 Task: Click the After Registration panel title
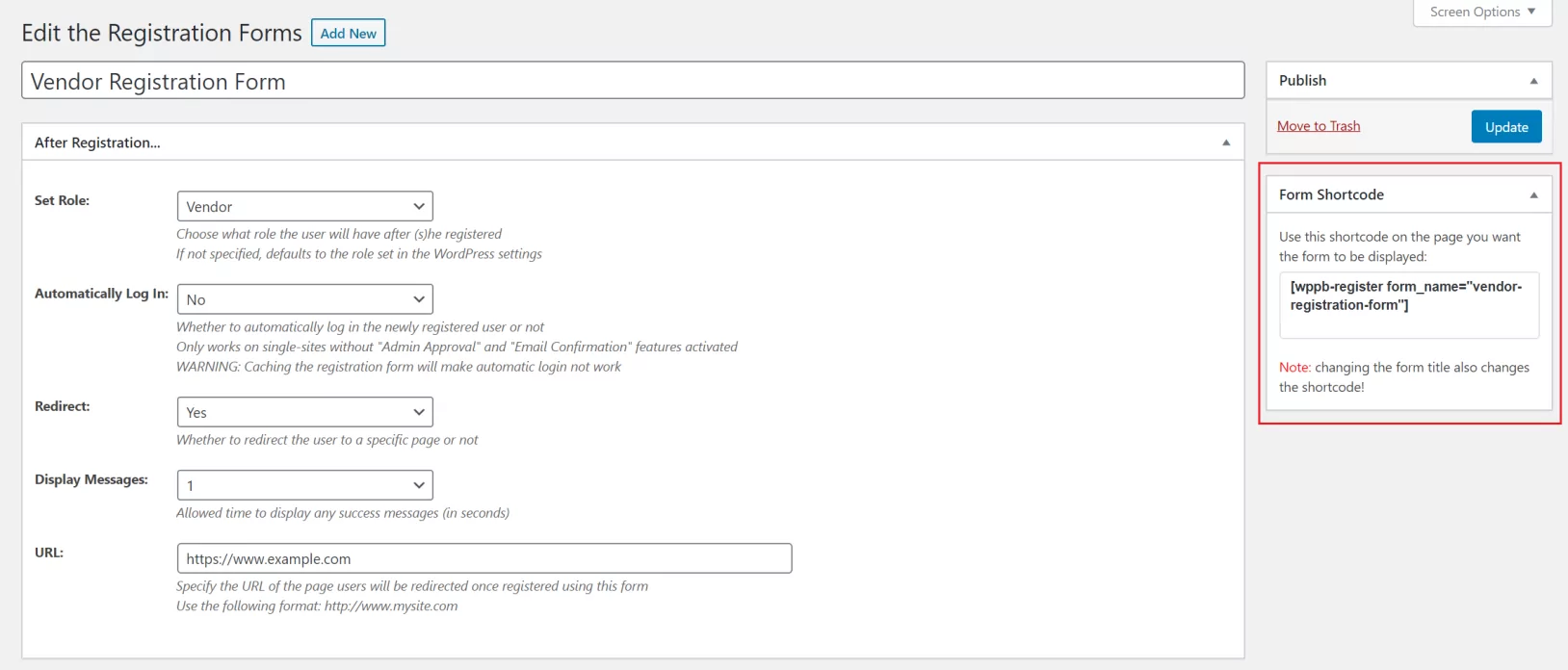click(97, 142)
